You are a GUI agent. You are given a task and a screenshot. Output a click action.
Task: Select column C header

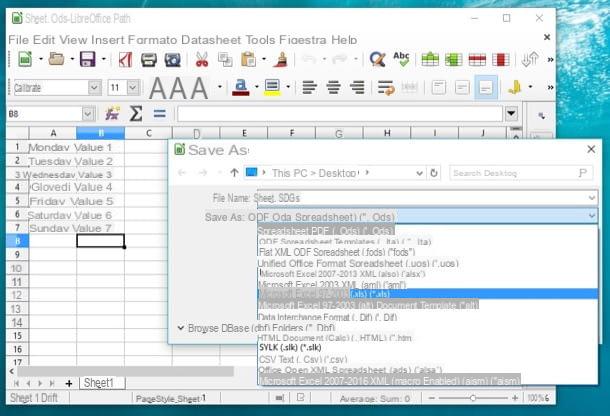(149, 133)
